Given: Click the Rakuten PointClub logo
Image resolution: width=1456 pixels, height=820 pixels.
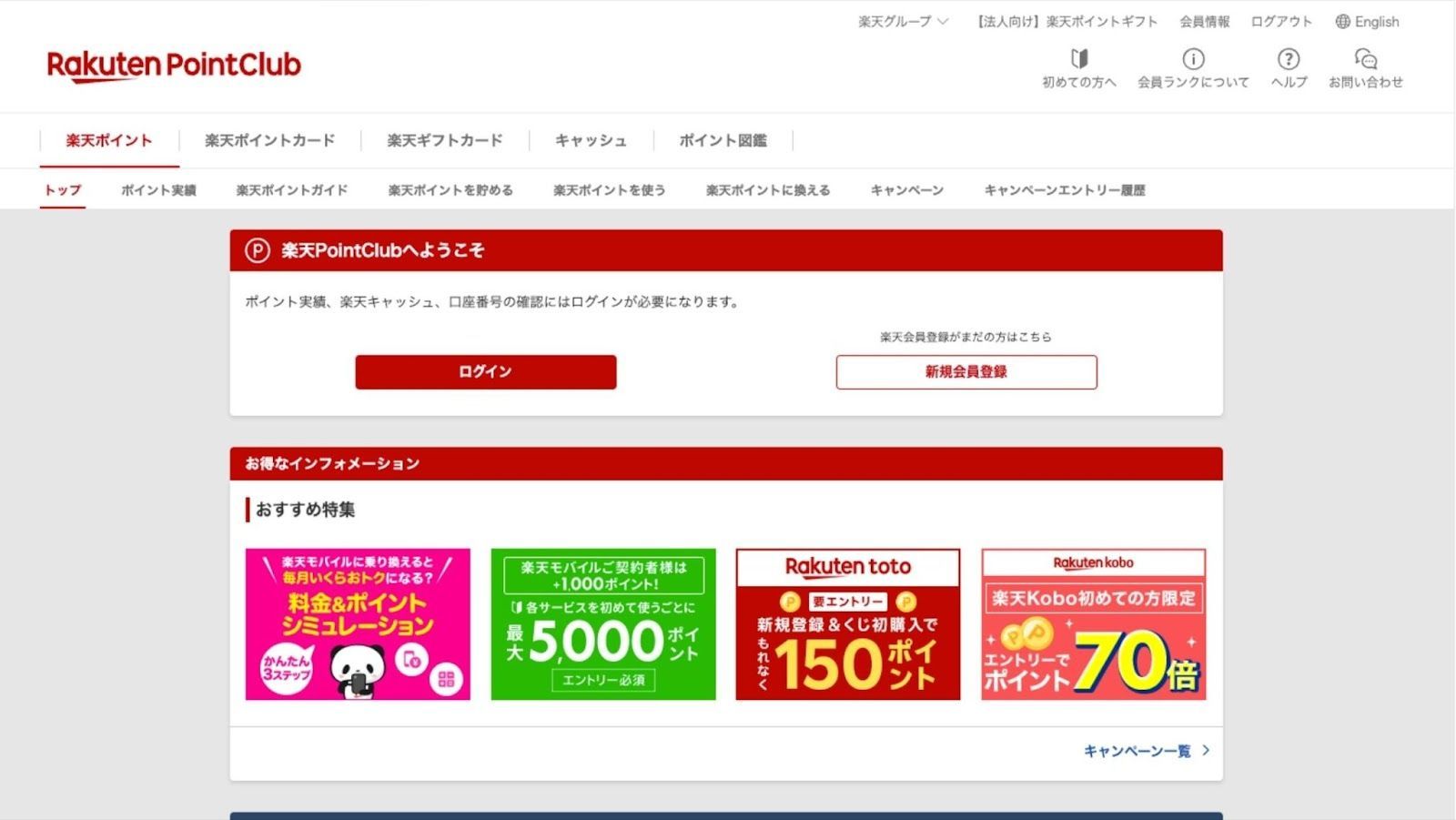Looking at the screenshot, I should [174, 66].
